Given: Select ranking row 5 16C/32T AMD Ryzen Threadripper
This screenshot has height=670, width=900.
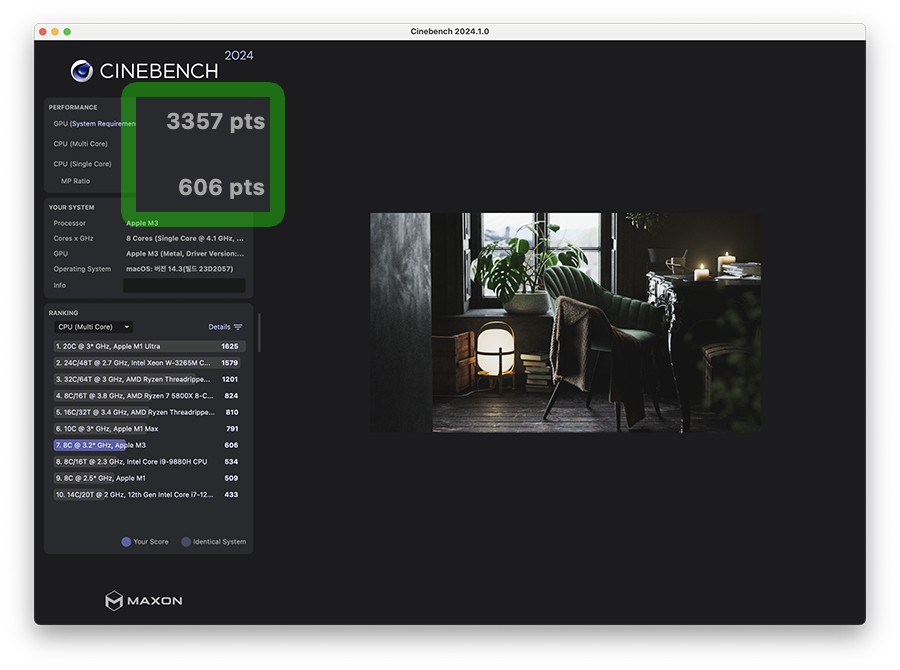Looking at the screenshot, I should (149, 412).
